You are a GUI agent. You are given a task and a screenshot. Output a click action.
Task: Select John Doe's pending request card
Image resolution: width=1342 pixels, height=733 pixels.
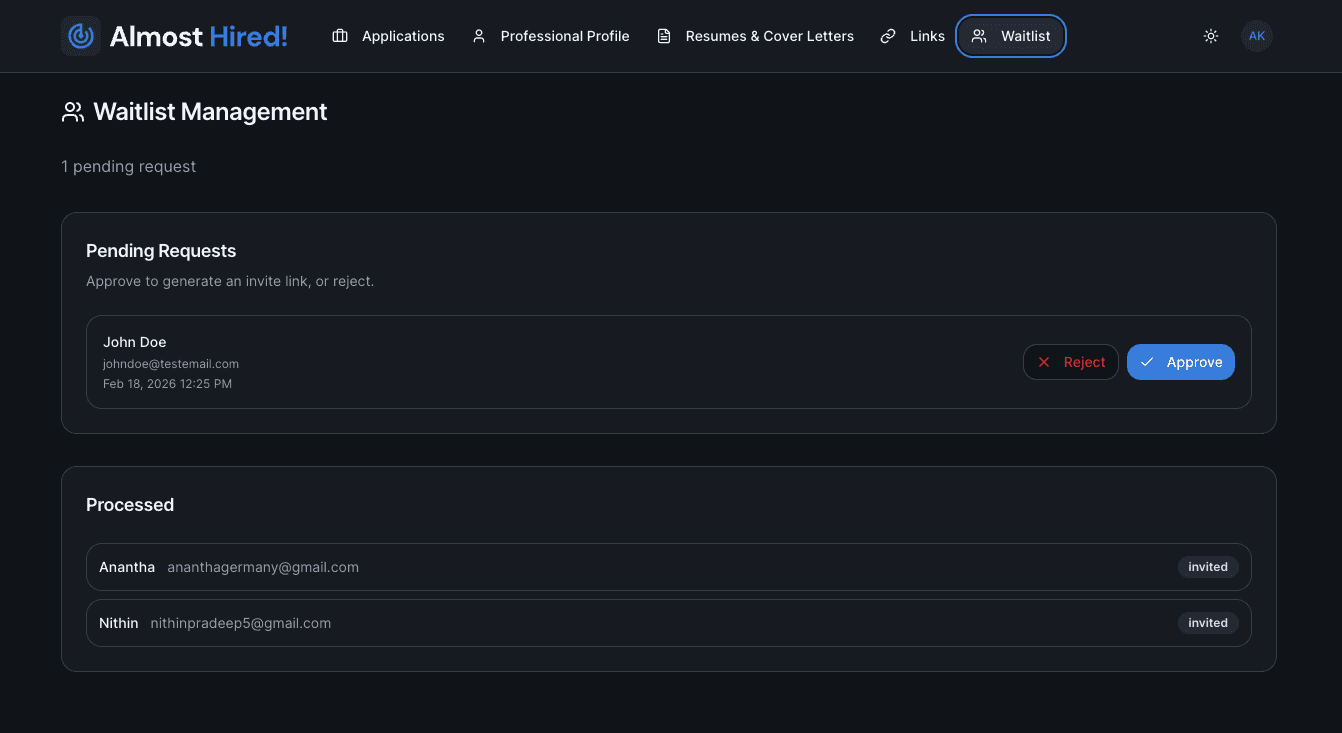tap(669, 362)
